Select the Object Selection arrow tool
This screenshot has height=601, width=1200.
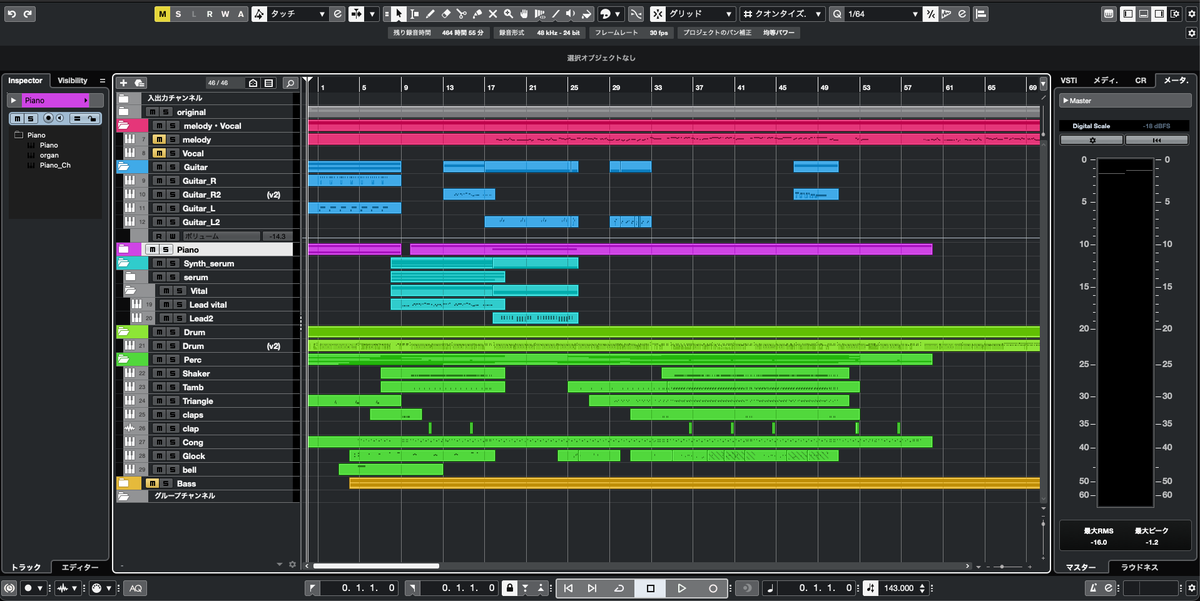[x=399, y=14]
